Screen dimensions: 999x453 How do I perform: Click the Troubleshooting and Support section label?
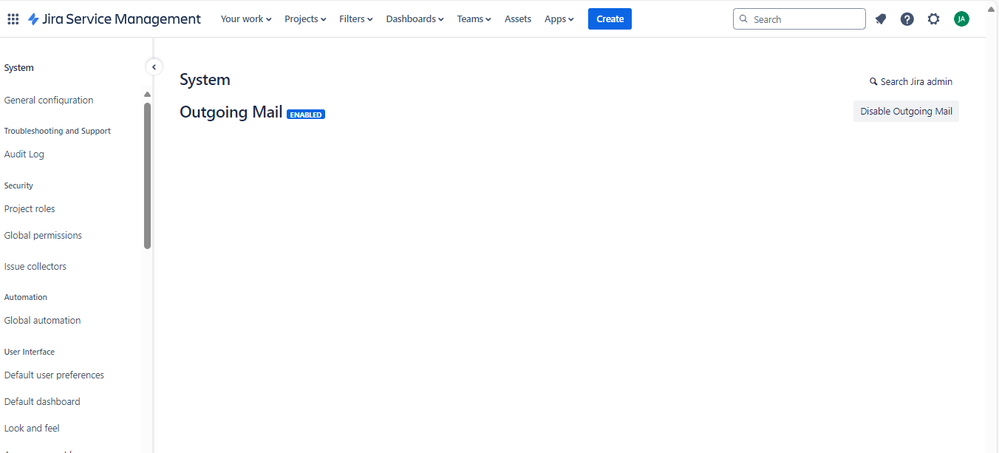tap(57, 131)
